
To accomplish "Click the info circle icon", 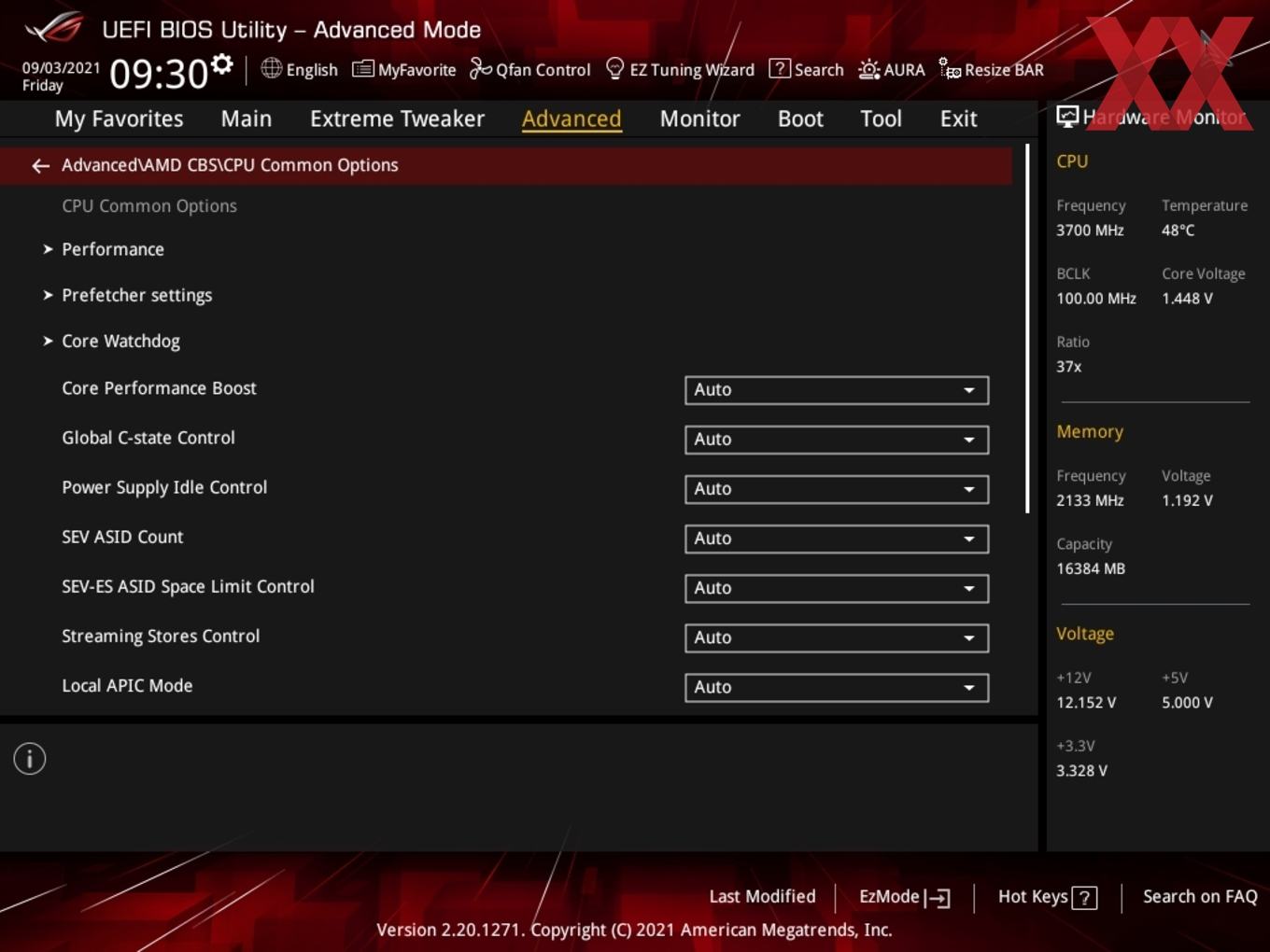I will 30,759.
